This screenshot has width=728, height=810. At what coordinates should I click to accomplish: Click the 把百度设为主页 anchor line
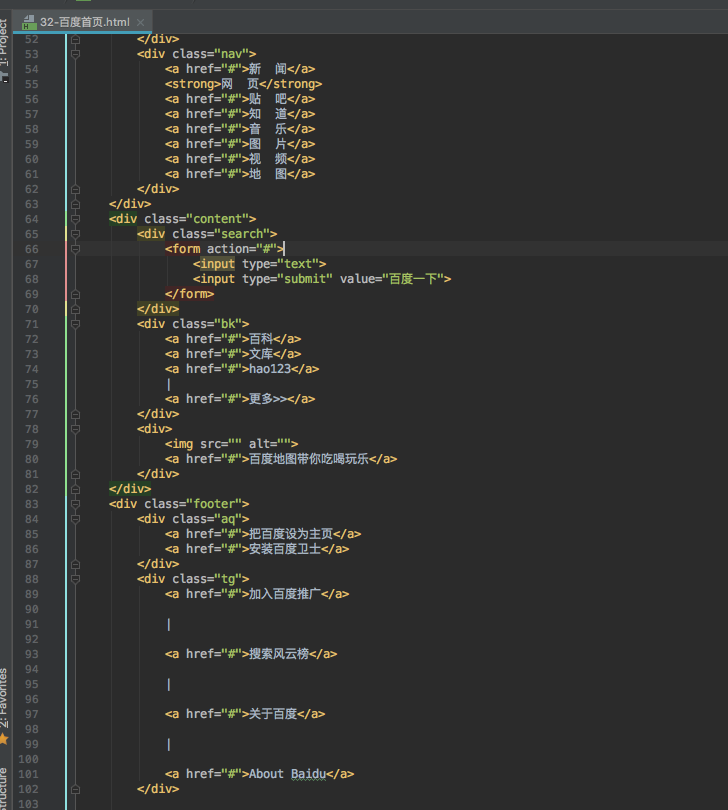tap(263, 534)
